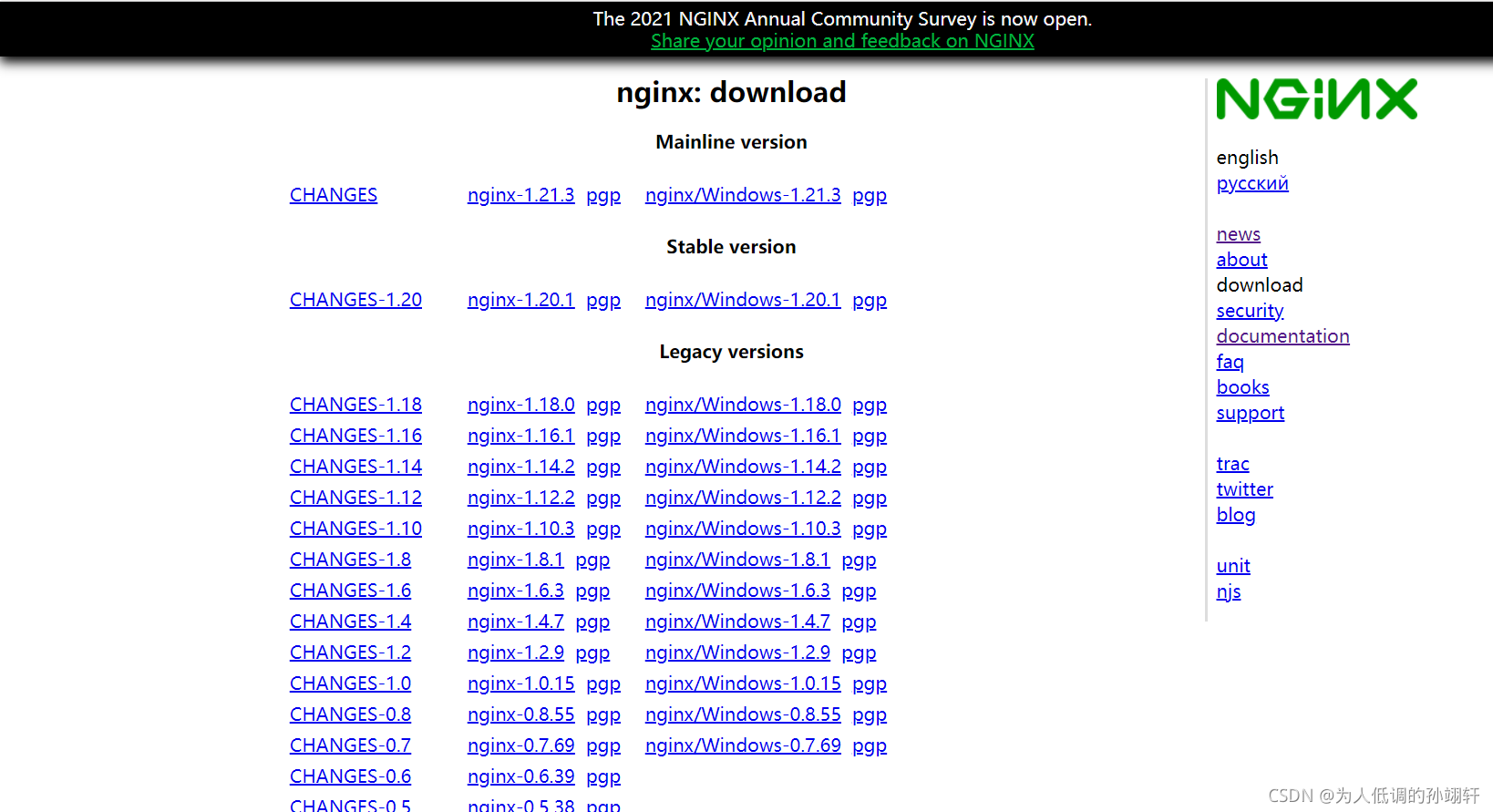Open CHANGES-0.7 link
This screenshot has height=812, width=1493.
pos(350,745)
